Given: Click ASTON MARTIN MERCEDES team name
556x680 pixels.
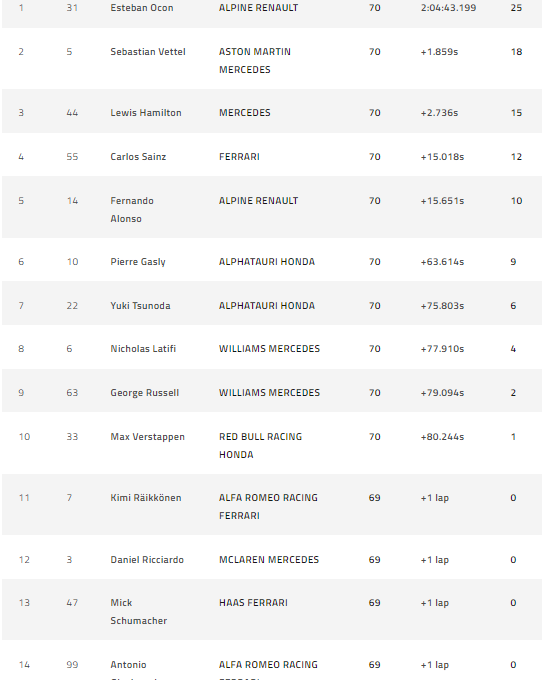Looking at the screenshot, I should click(x=255, y=61).
